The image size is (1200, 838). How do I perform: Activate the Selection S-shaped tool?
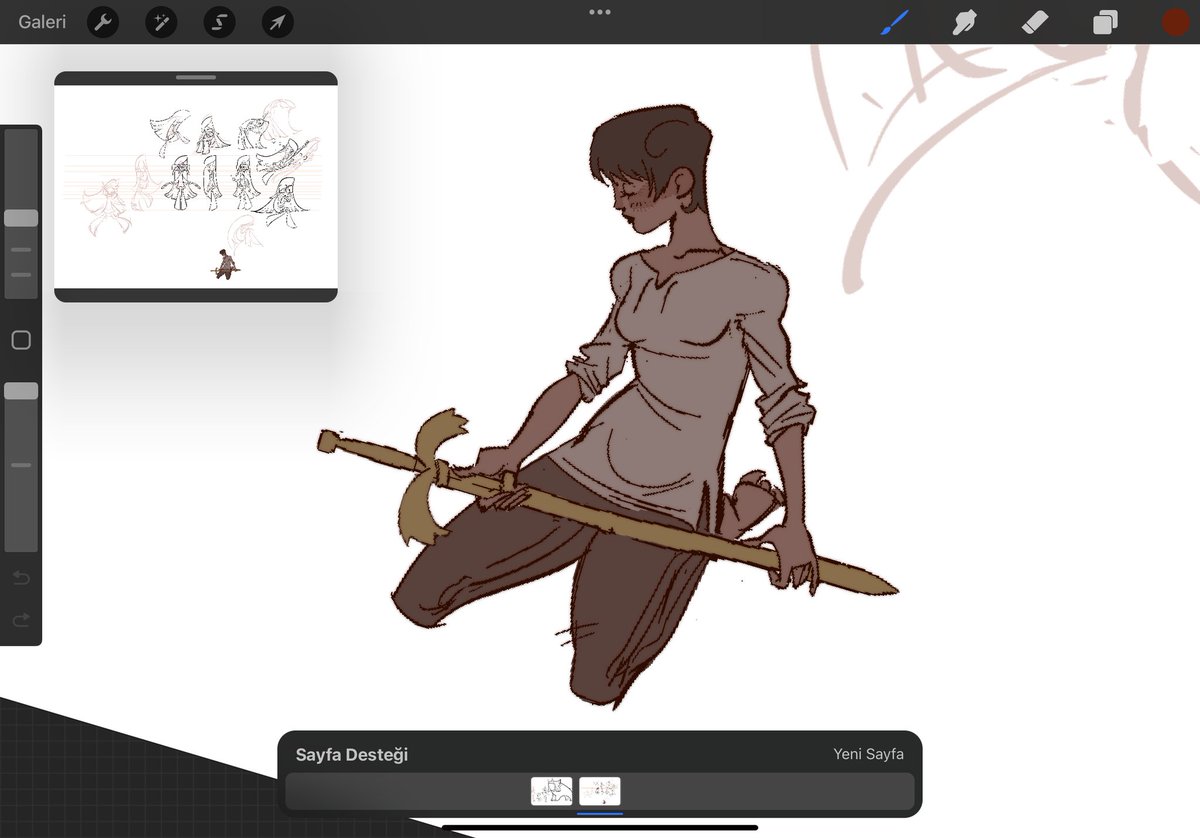click(x=219, y=21)
